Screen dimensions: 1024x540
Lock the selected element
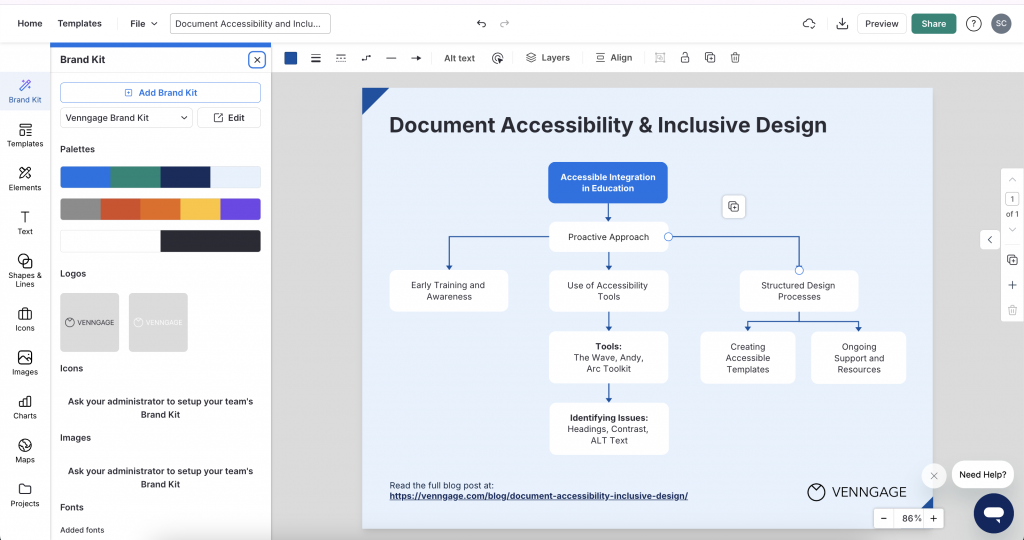pyautogui.click(x=685, y=58)
